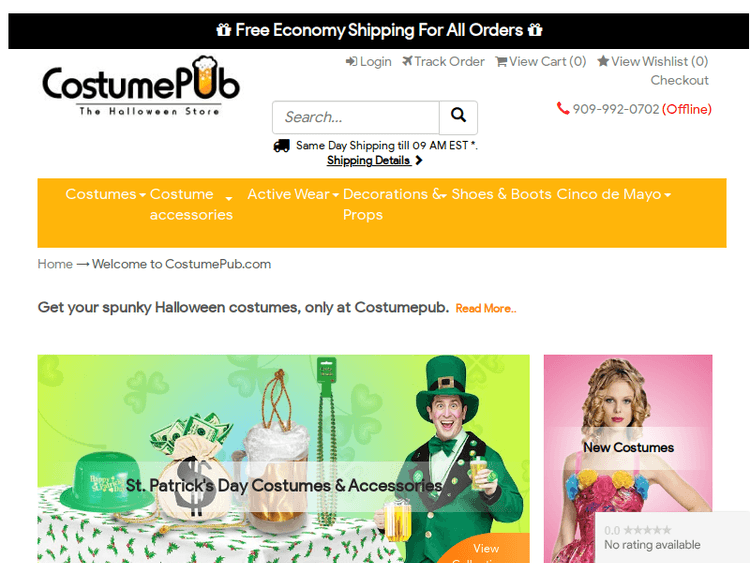
Task: Open the New Costumes thumbnail banner
Action: 628,459
